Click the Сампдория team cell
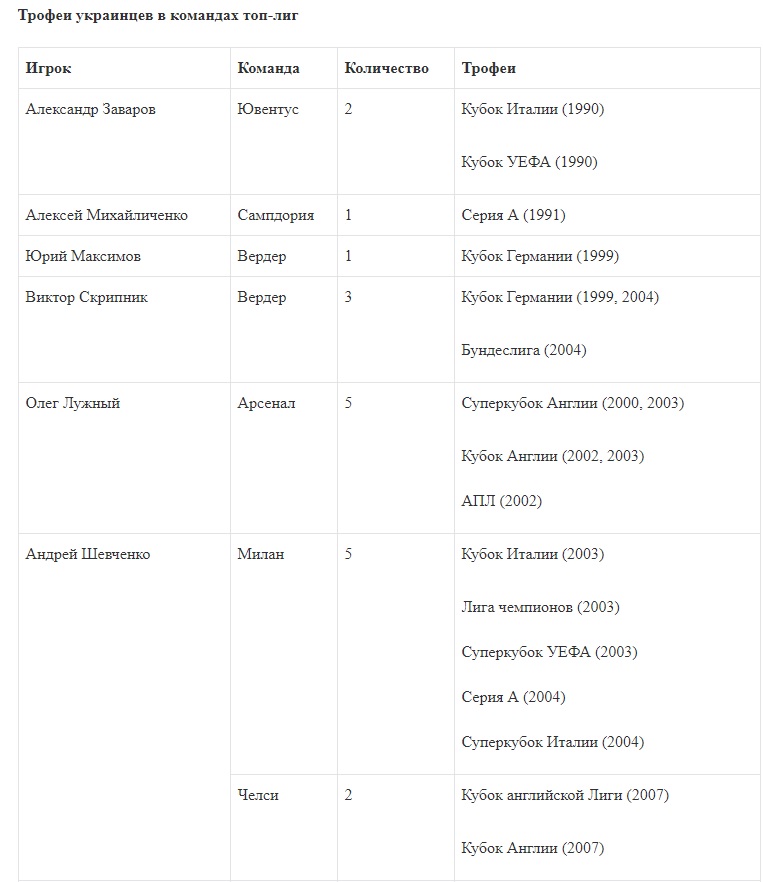763x882 pixels. [x=276, y=215]
